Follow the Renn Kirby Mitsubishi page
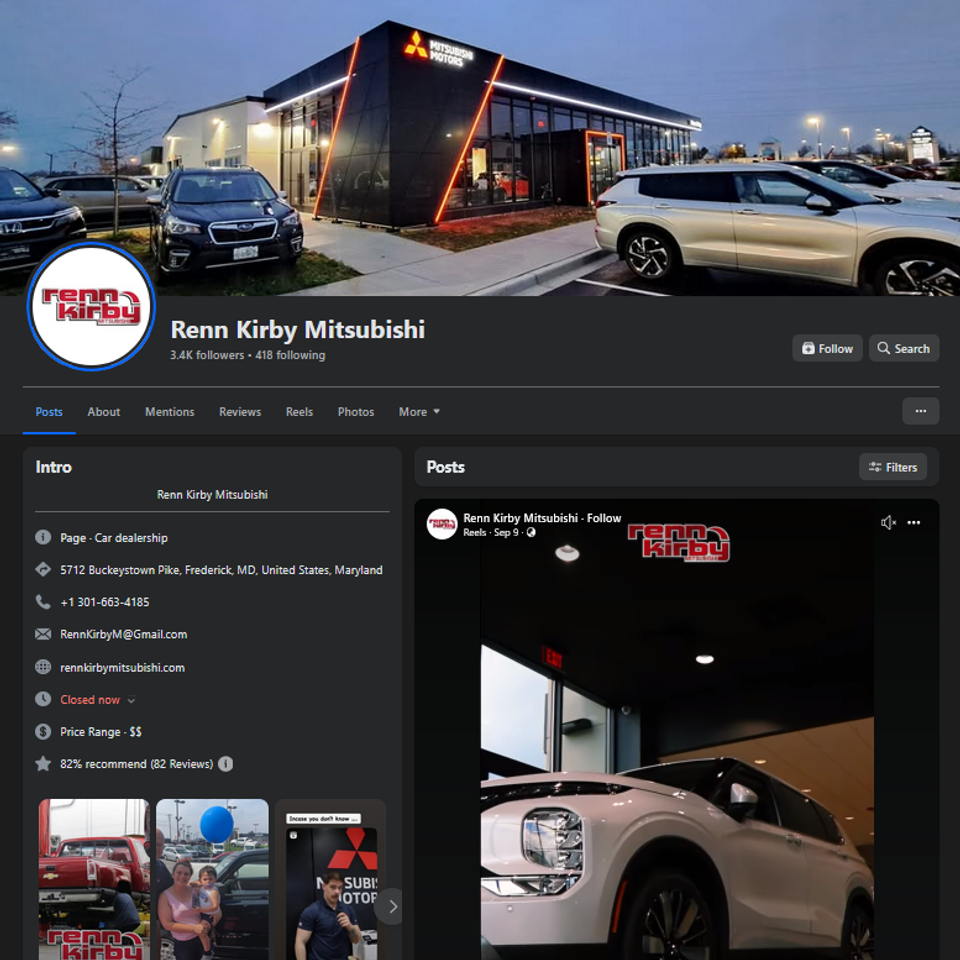Viewport: 960px width, 960px height. [x=827, y=348]
